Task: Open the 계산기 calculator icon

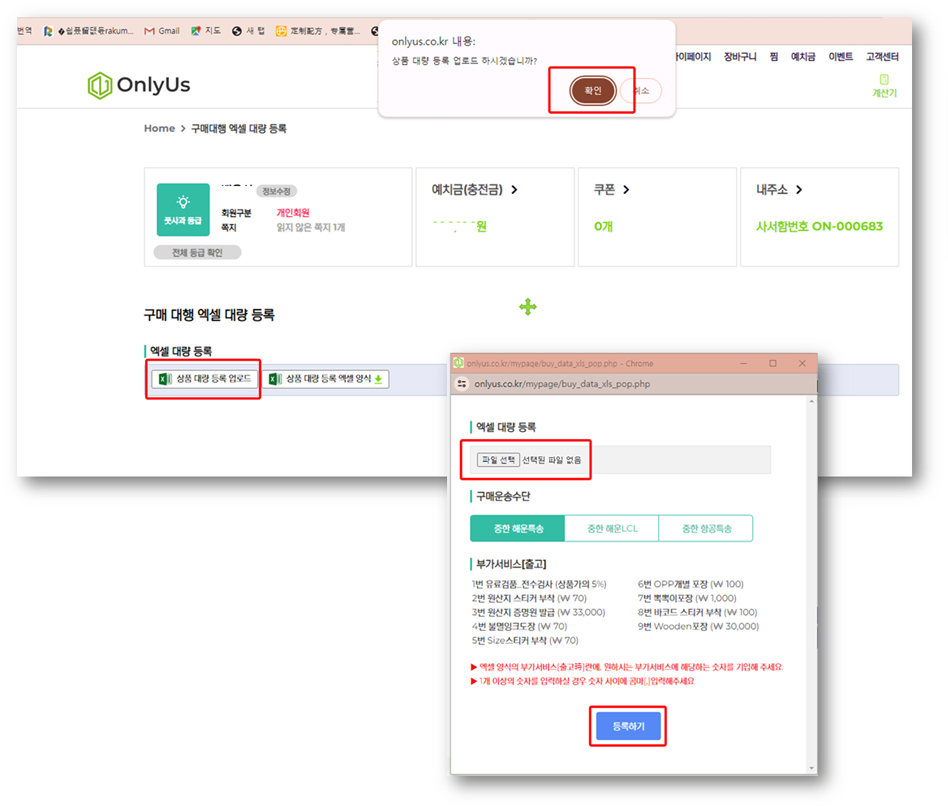Action: (883, 80)
